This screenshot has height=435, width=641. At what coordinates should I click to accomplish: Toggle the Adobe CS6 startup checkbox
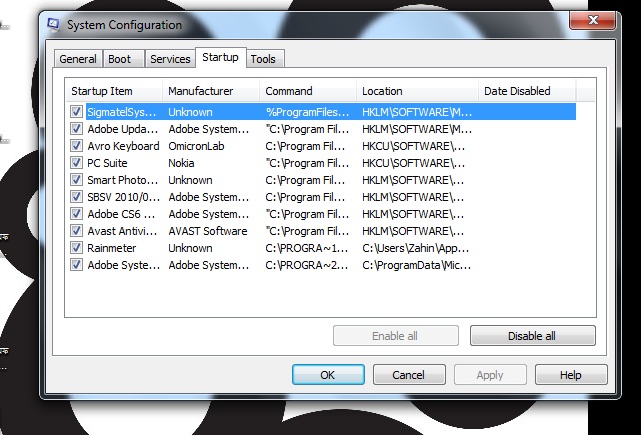pos(76,214)
